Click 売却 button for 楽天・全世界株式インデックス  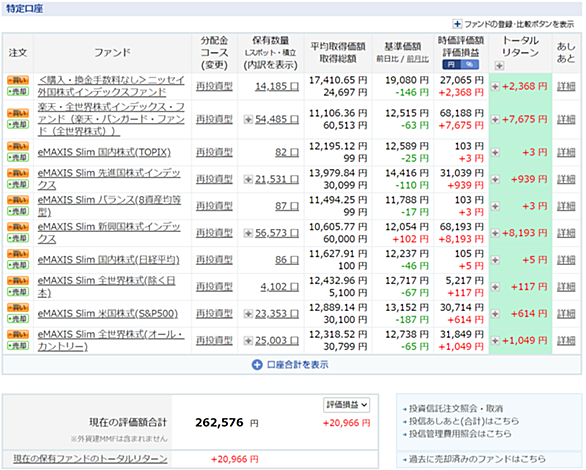[18, 124]
